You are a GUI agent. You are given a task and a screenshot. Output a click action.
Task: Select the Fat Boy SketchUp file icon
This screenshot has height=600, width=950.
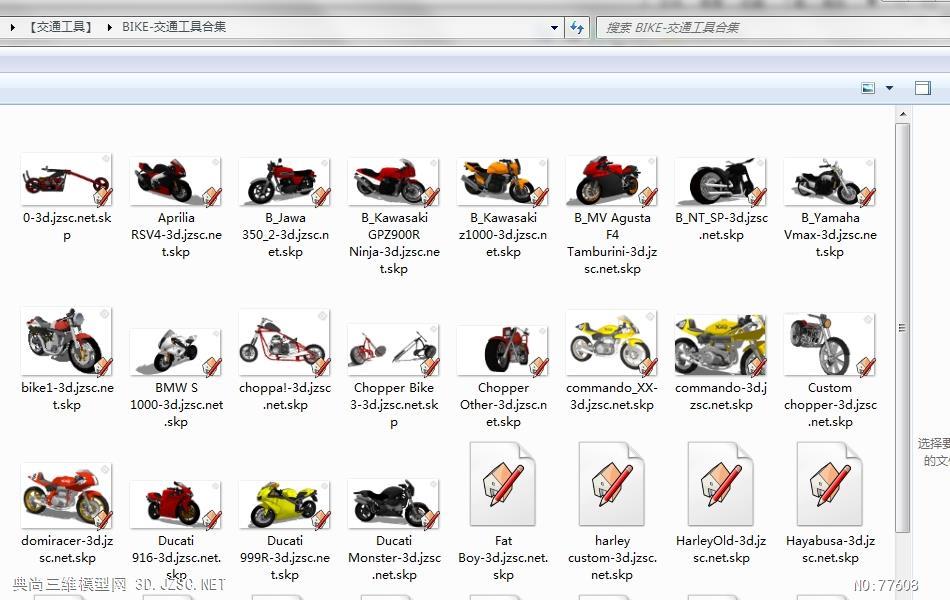point(503,484)
